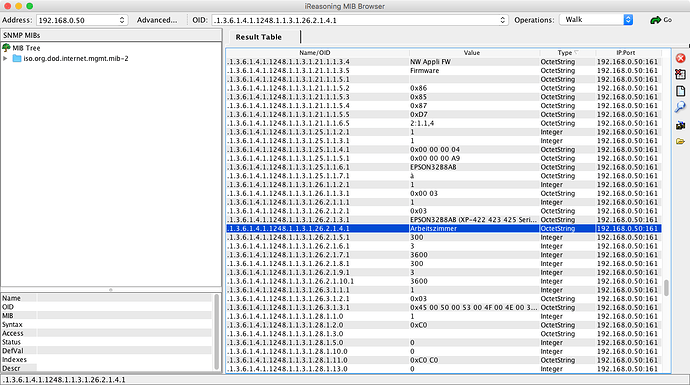Select the OID row .1.3.6.1.4.1.1248.1.1.3.1.28.1.2.0
This screenshot has width=690, height=385.
pos(444,325)
